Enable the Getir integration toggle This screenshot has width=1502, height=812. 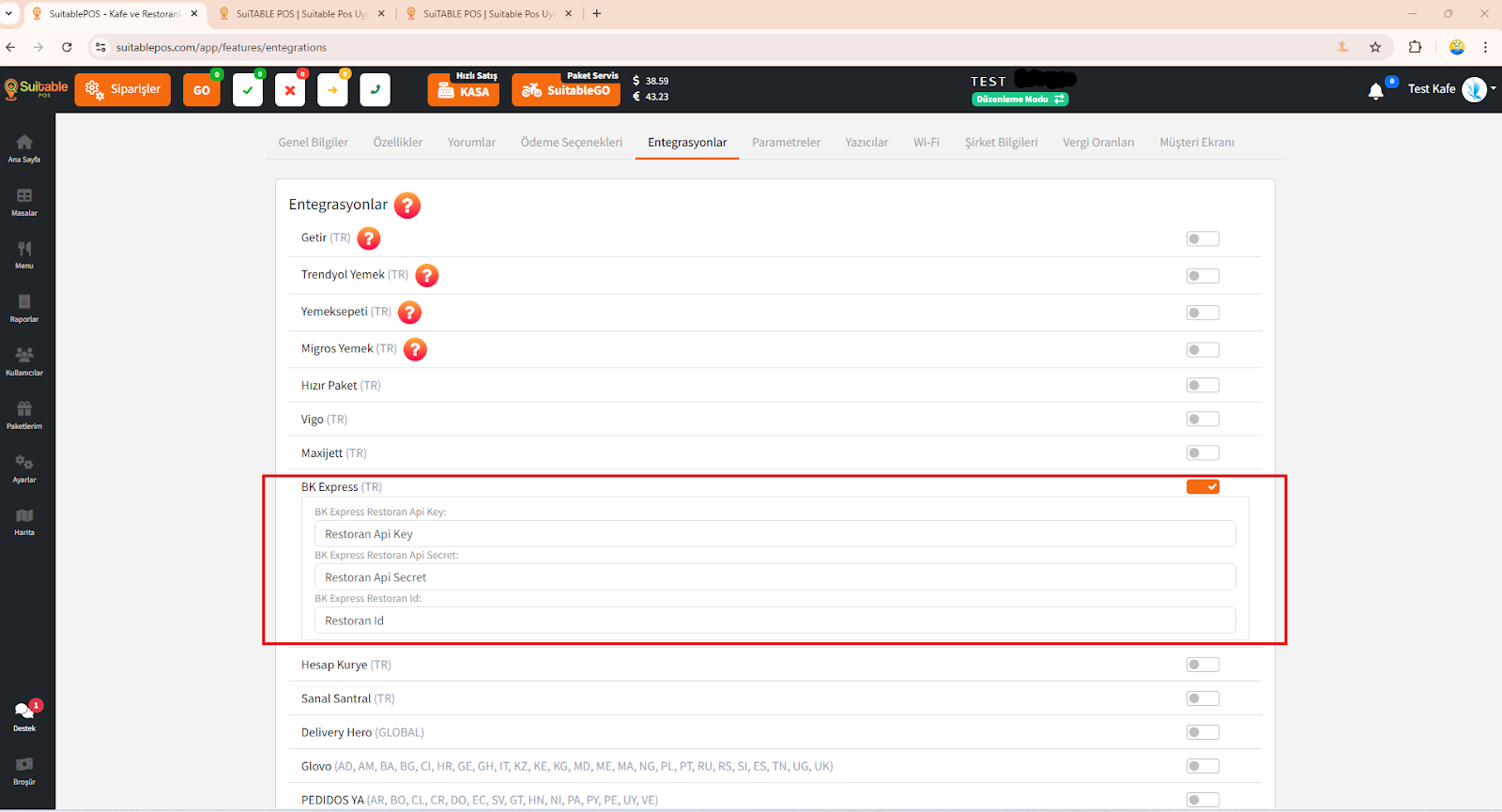[x=1203, y=238]
